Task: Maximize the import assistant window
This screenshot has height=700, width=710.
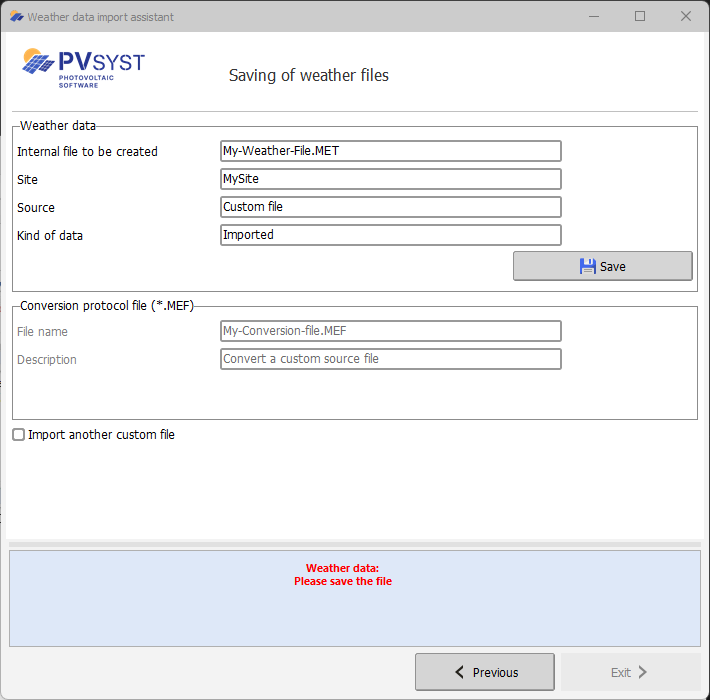Action: (x=640, y=16)
